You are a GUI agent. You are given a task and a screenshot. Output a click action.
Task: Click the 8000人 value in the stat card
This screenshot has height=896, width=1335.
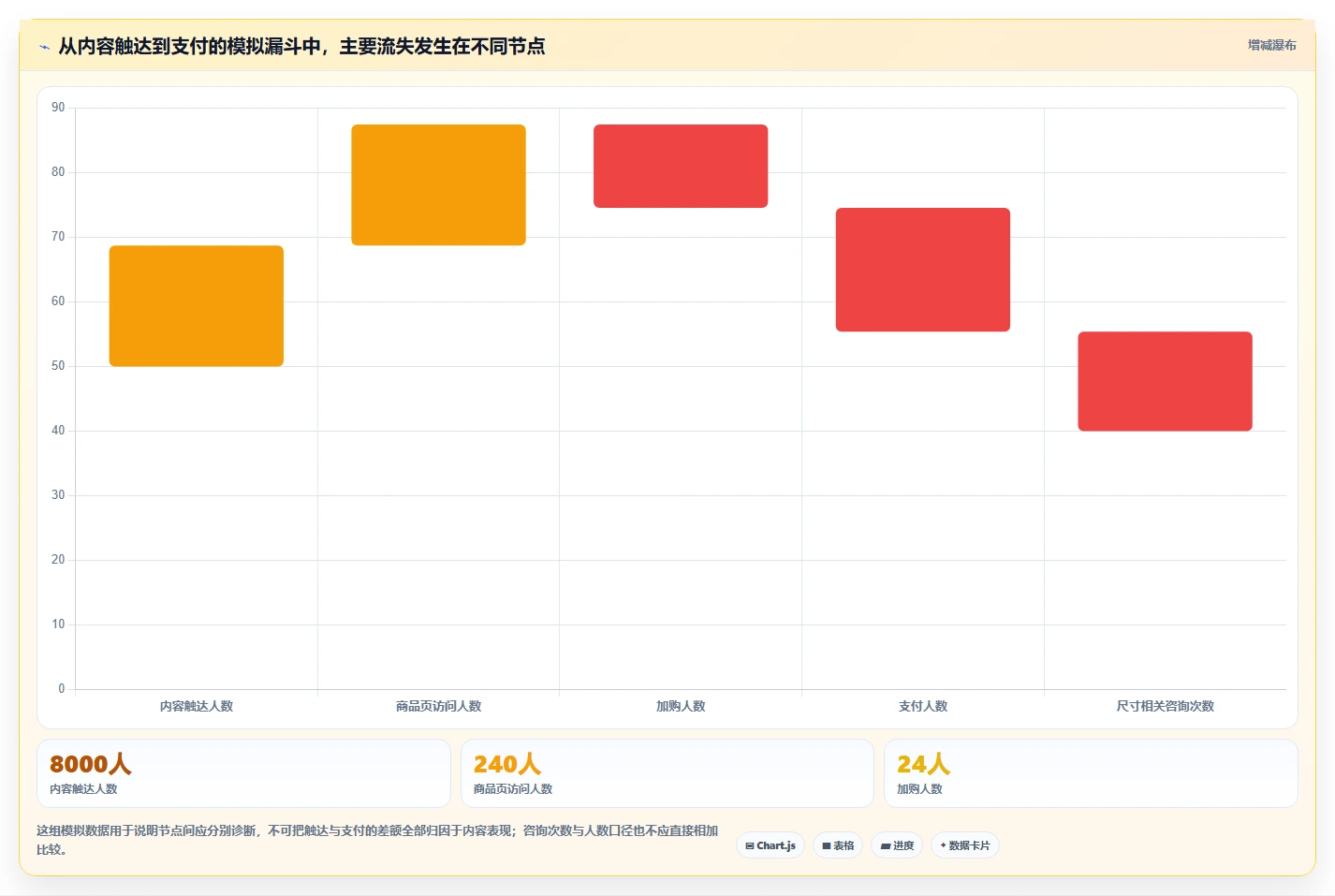pyautogui.click(x=91, y=764)
